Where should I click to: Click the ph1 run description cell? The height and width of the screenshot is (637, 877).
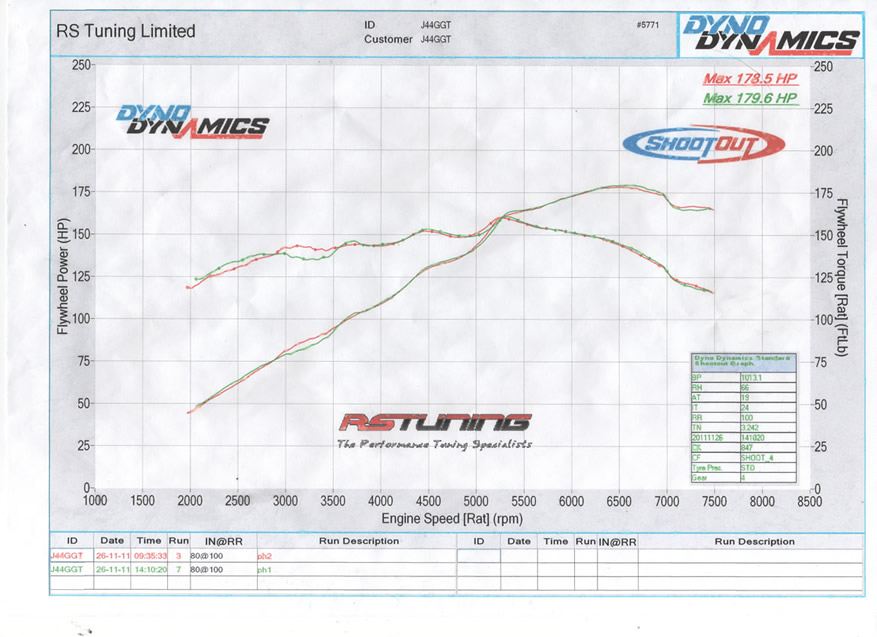click(x=264, y=569)
